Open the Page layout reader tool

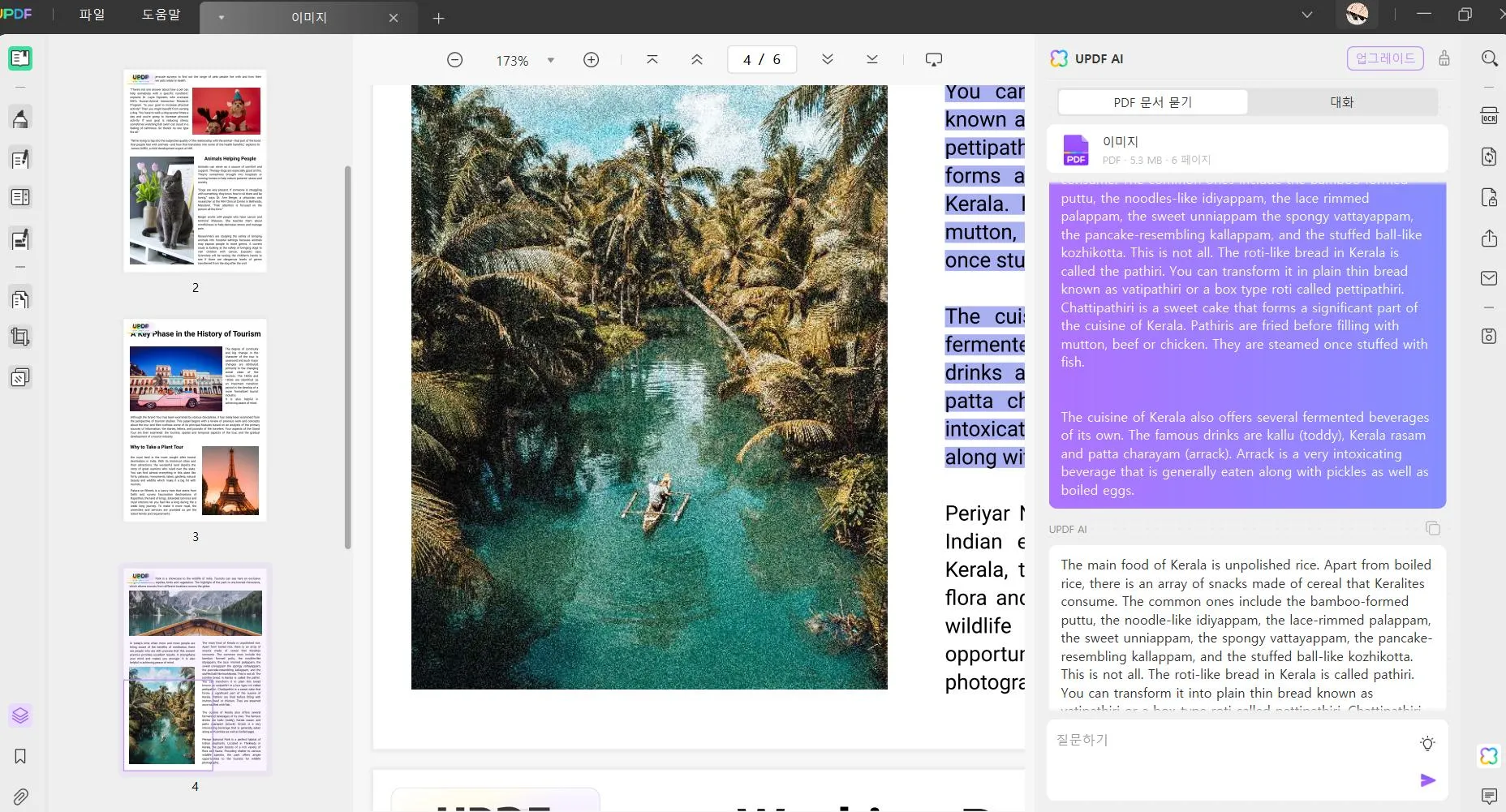pos(20,197)
